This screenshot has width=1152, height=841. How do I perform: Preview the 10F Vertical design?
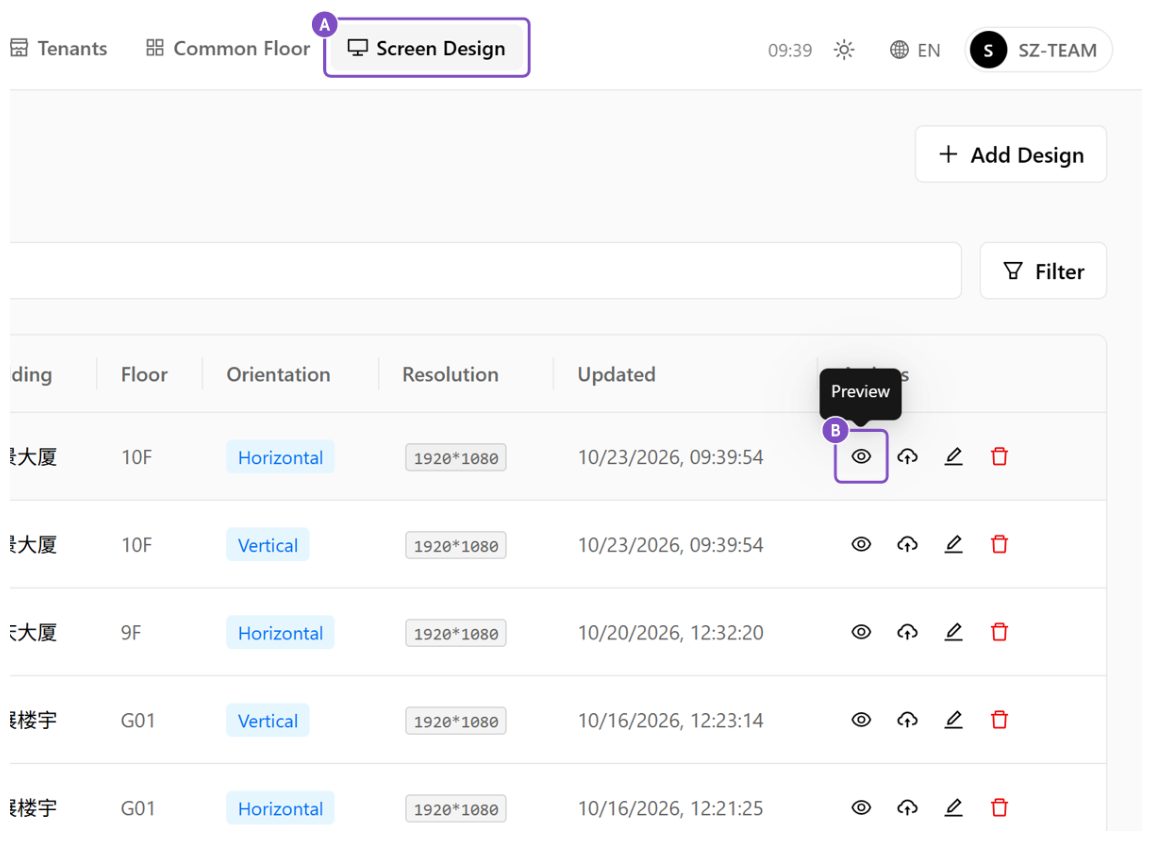pos(861,544)
